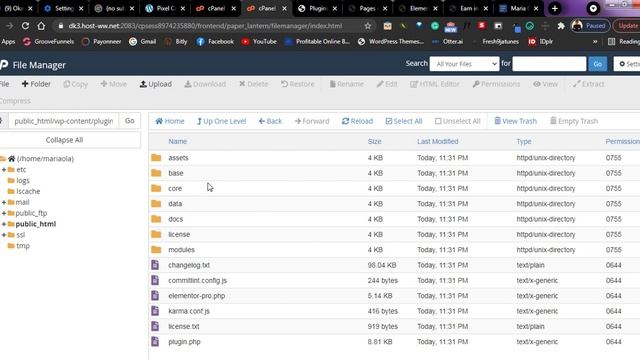Screen dimensions: 640x360
Task: Go Up One Level
Action: click(x=221, y=121)
